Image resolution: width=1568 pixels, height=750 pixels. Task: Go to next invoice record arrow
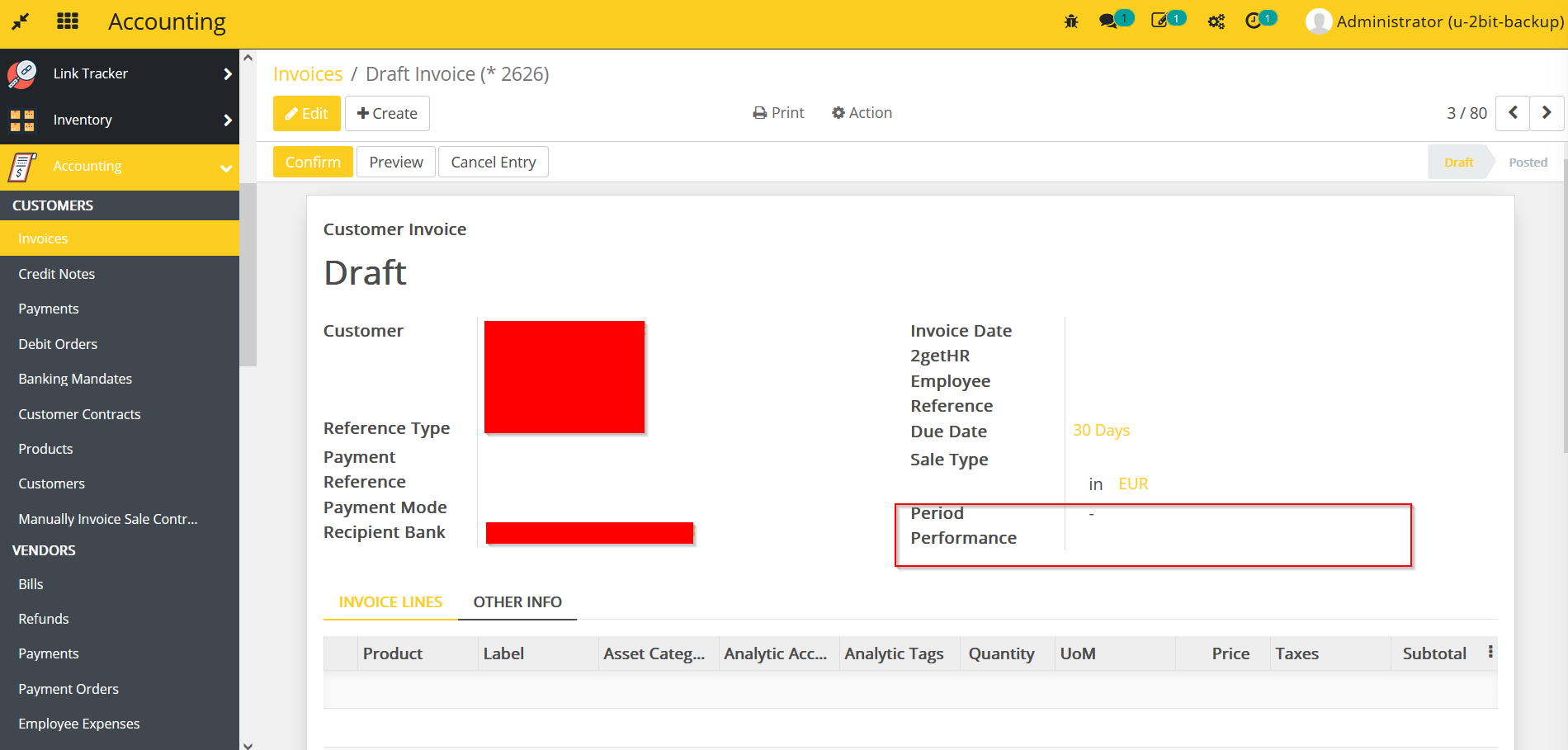point(1547,113)
